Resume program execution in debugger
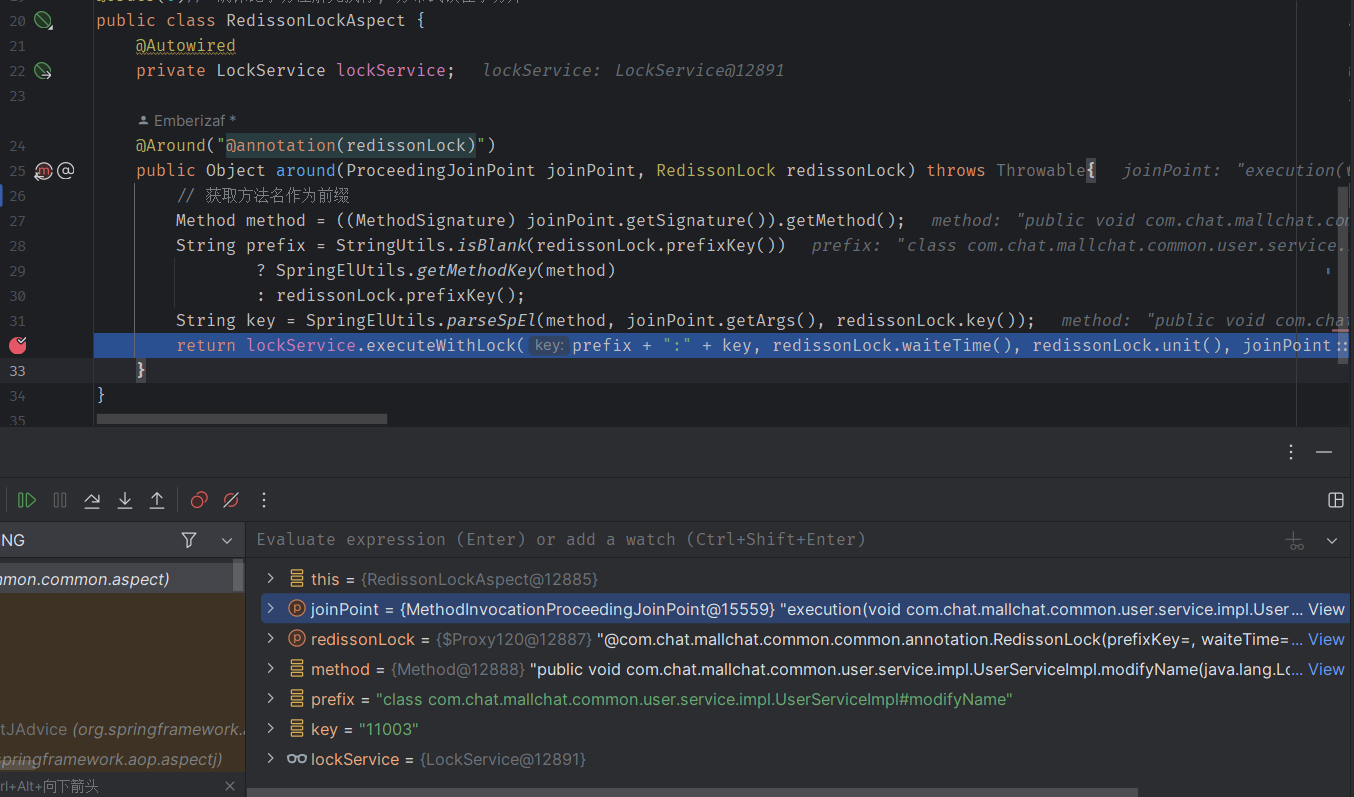The height and width of the screenshot is (797, 1354). click(x=27, y=500)
